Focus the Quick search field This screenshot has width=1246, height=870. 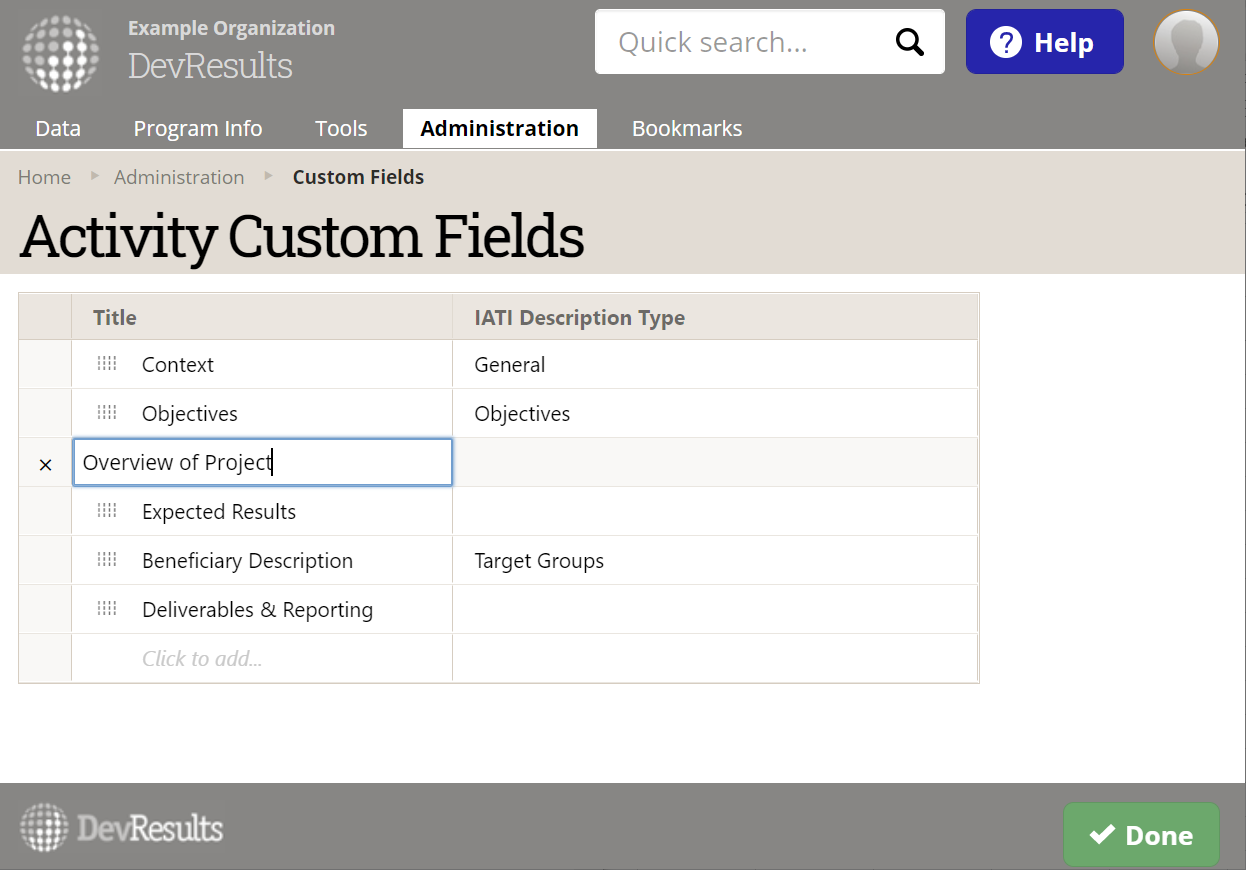[745, 42]
